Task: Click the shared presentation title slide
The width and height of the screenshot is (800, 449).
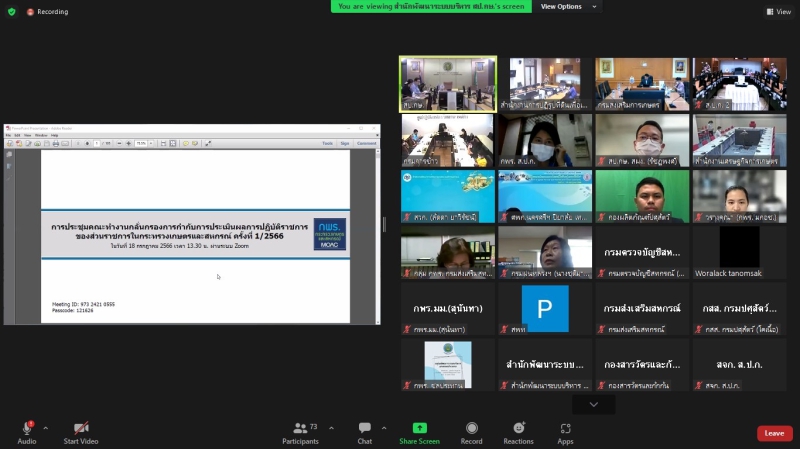Action: tap(195, 235)
